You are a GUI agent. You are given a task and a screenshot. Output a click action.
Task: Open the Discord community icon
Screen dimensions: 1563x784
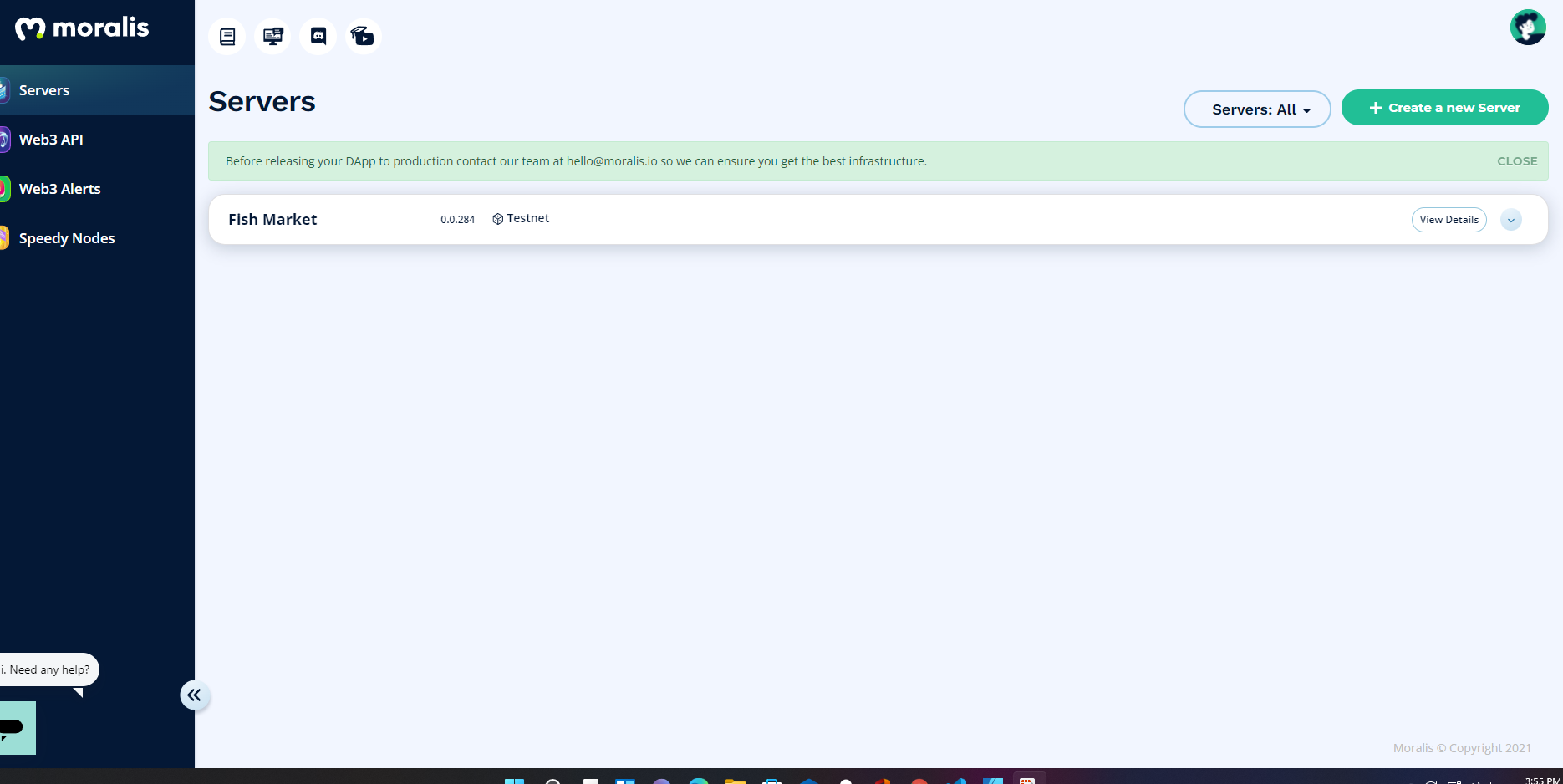click(318, 36)
